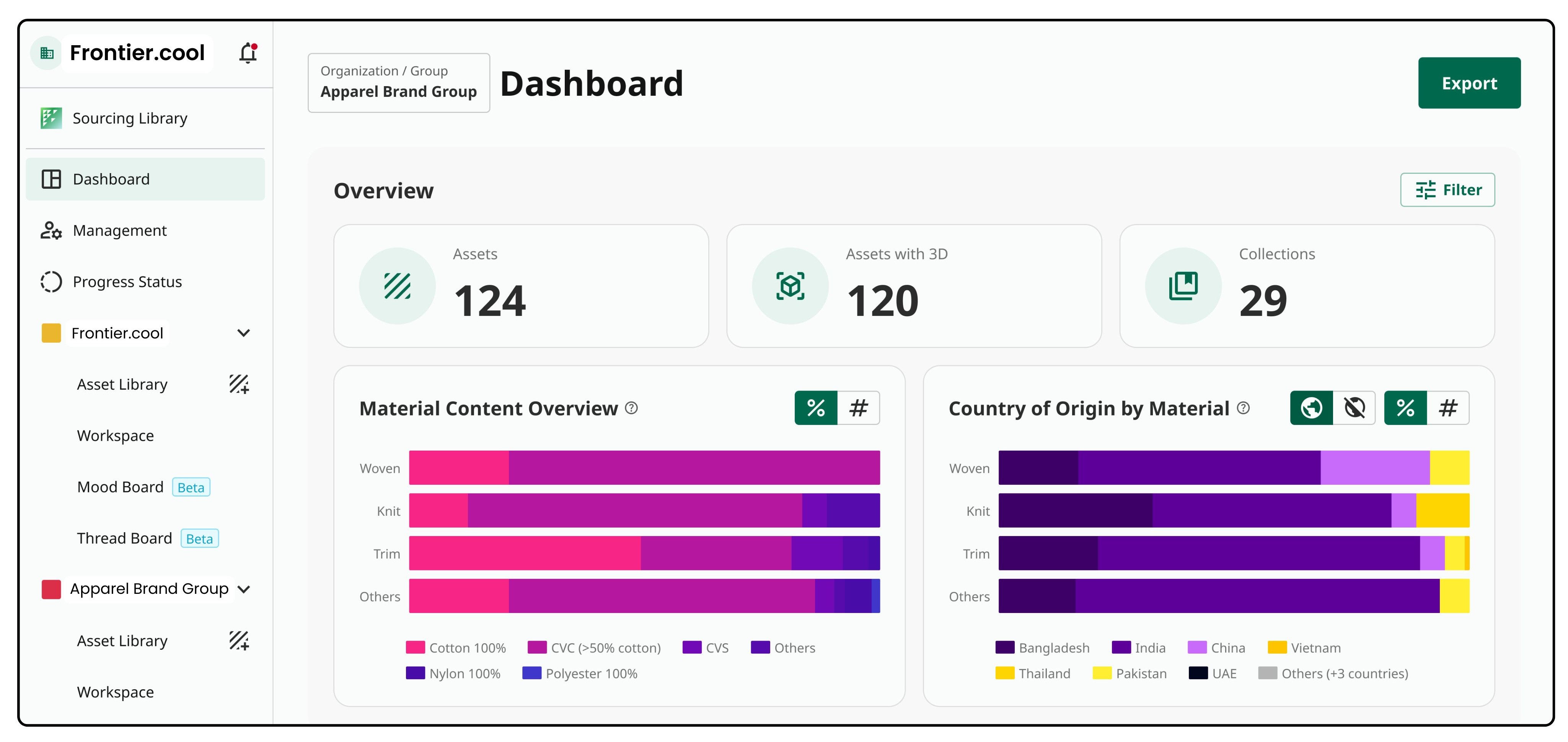Click the Frontier.cool organization logo icon
This screenshot has height=742, width=1568.
coord(47,53)
